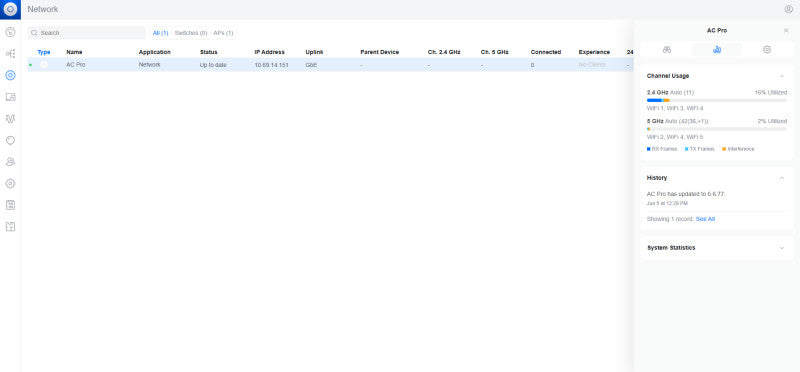Click the See All history link
Screen dimensions: 800x372
pos(705,219)
